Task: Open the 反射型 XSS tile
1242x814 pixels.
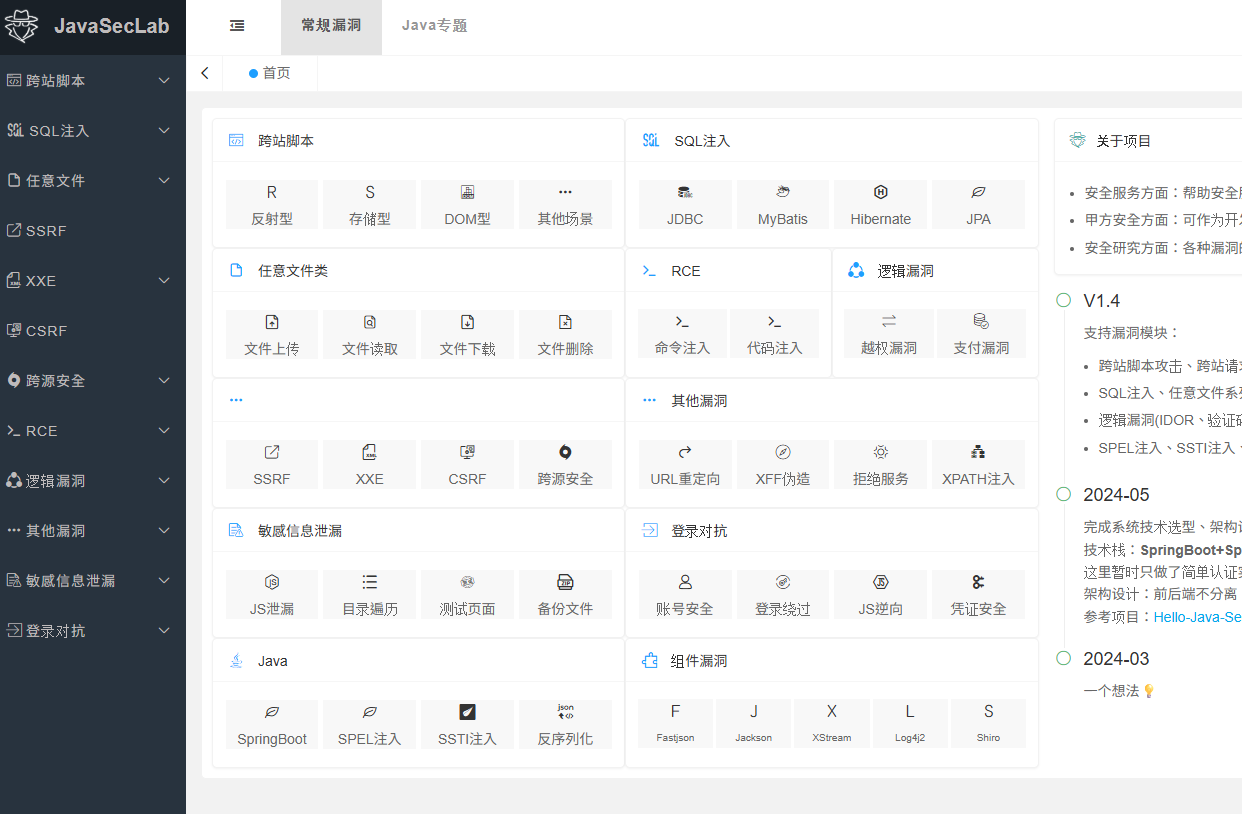Action: [x=272, y=205]
